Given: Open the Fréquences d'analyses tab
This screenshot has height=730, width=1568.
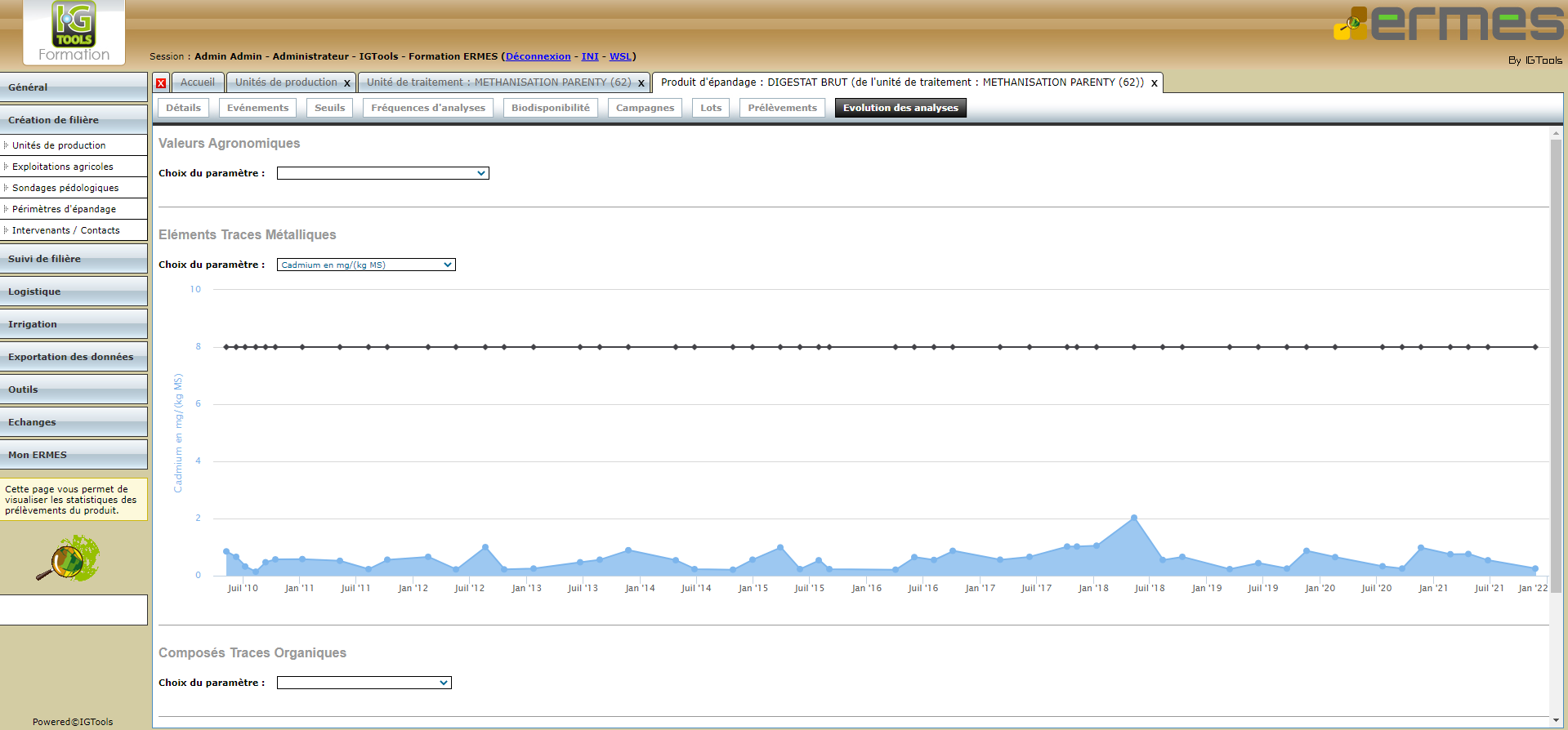Looking at the screenshot, I should pos(427,108).
